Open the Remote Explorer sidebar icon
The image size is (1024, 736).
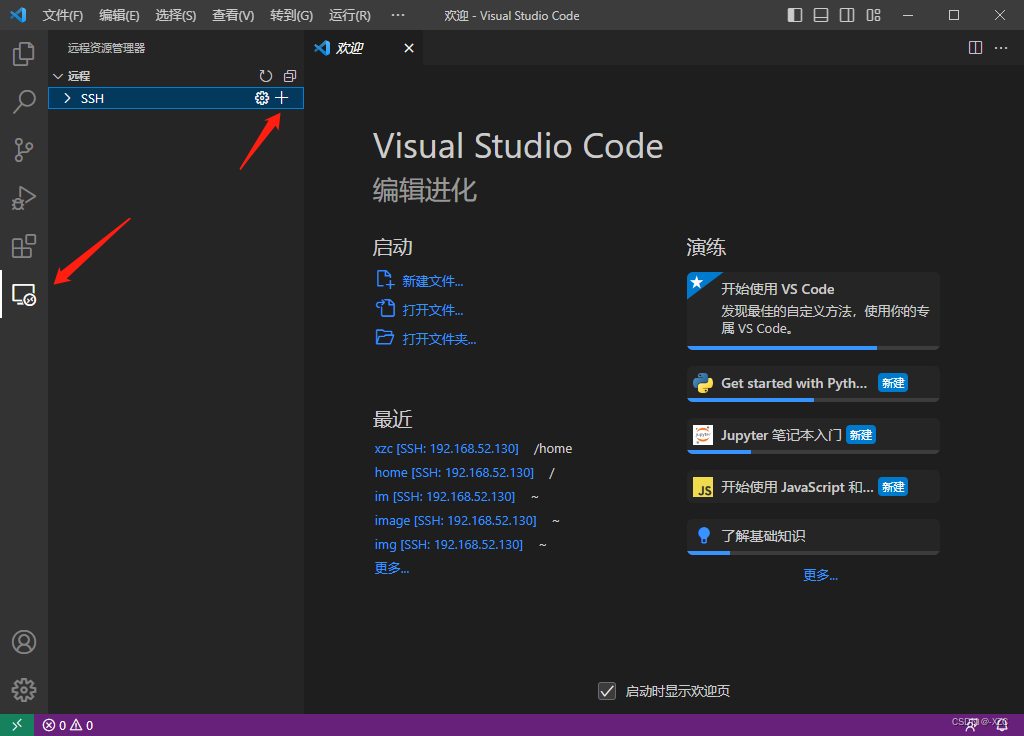23,294
